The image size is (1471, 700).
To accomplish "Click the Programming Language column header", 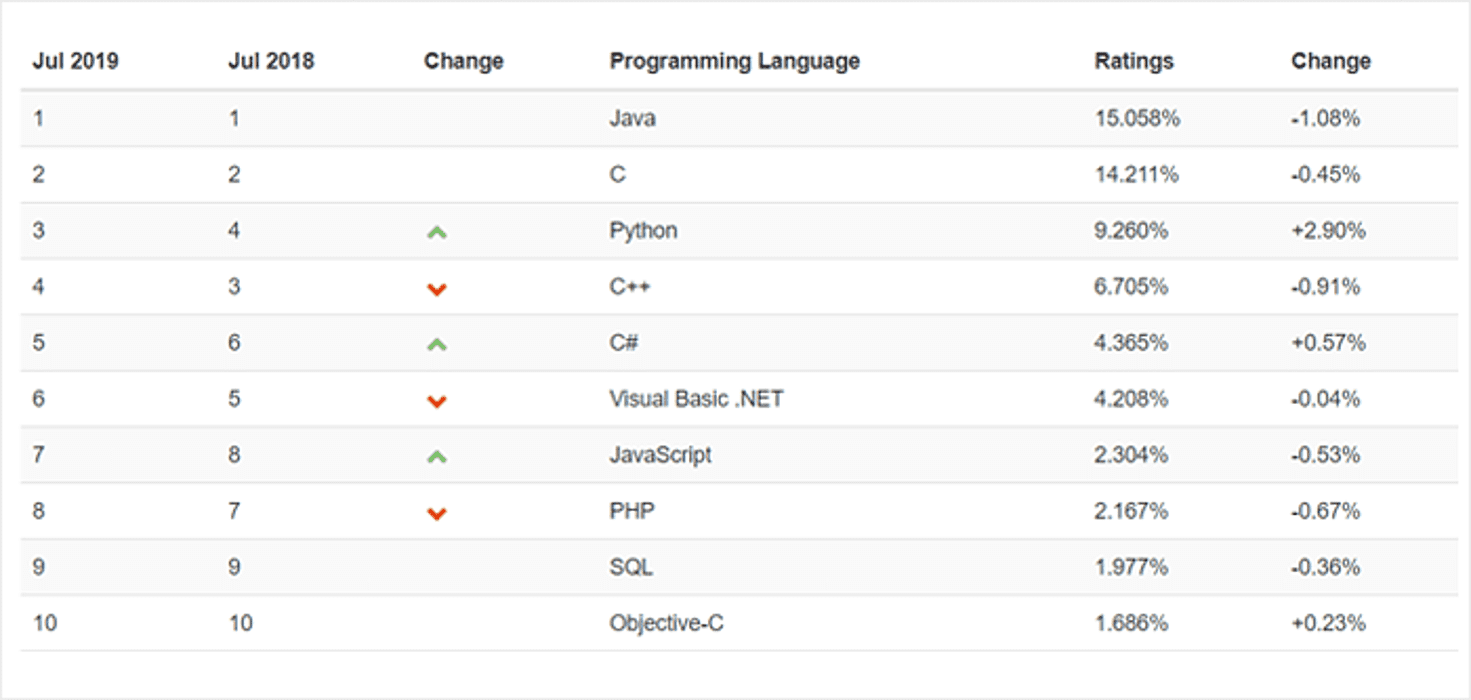I will (733, 60).
